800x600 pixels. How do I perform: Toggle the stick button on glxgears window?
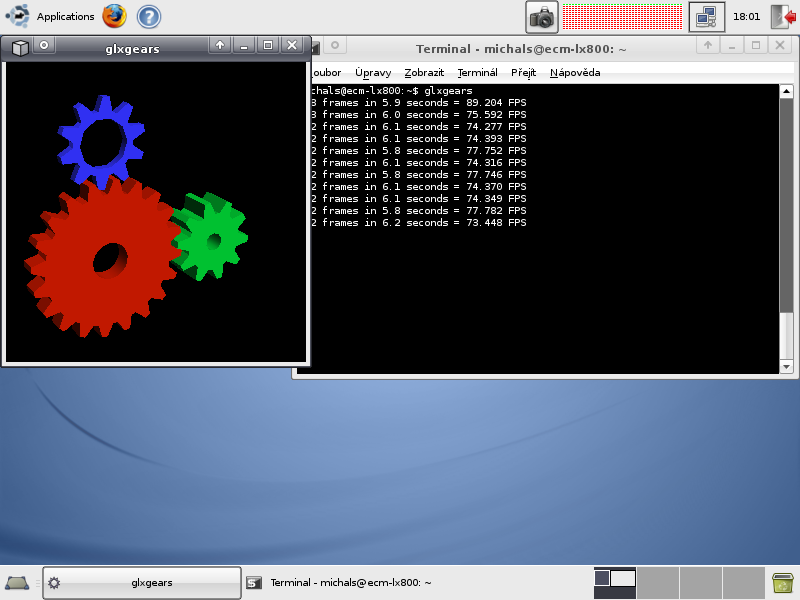tap(44, 45)
